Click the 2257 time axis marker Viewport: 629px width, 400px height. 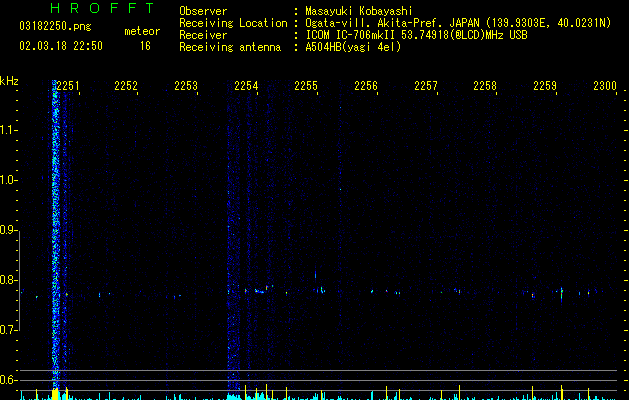[426, 86]
